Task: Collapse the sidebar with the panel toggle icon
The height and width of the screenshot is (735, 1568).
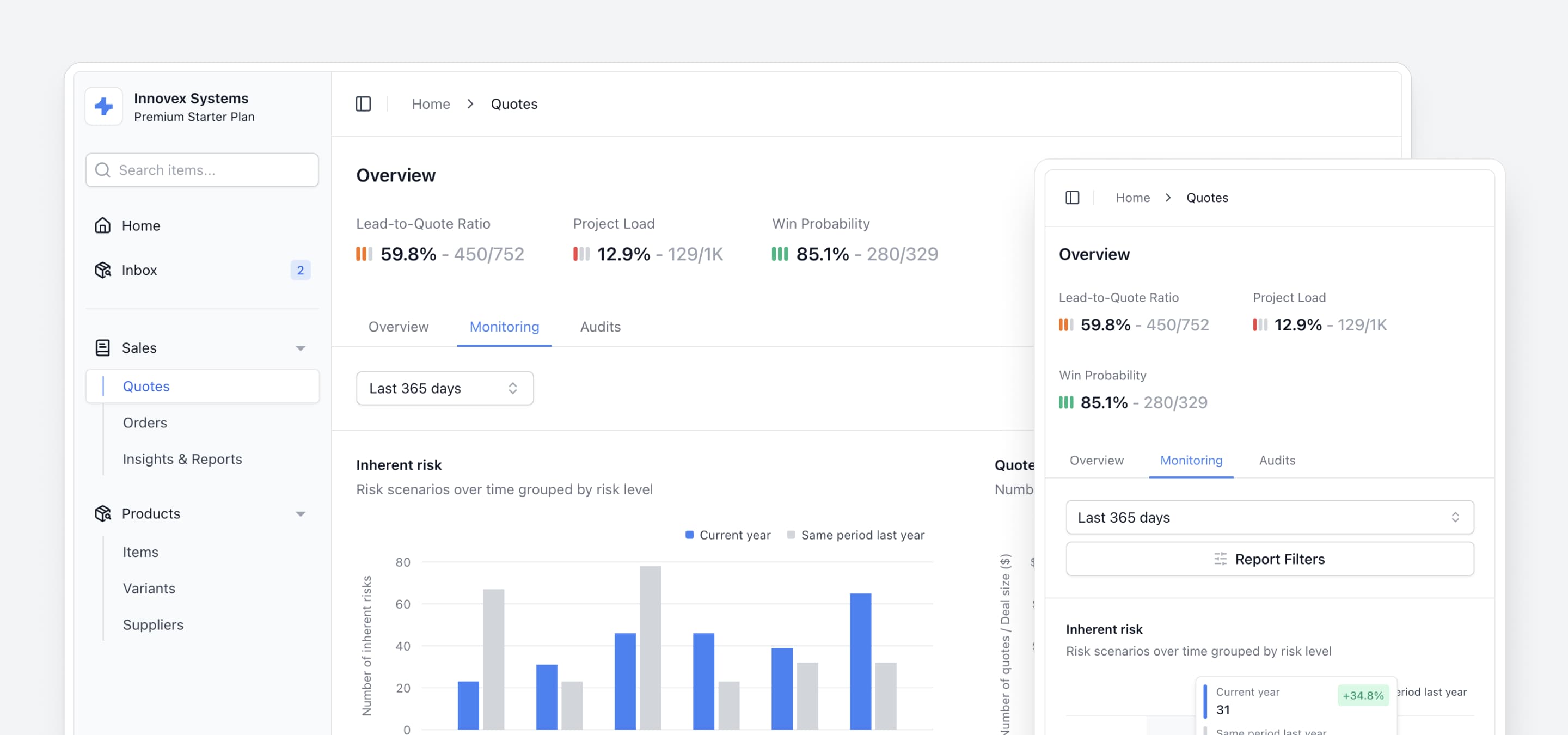Action: point(363,103)
